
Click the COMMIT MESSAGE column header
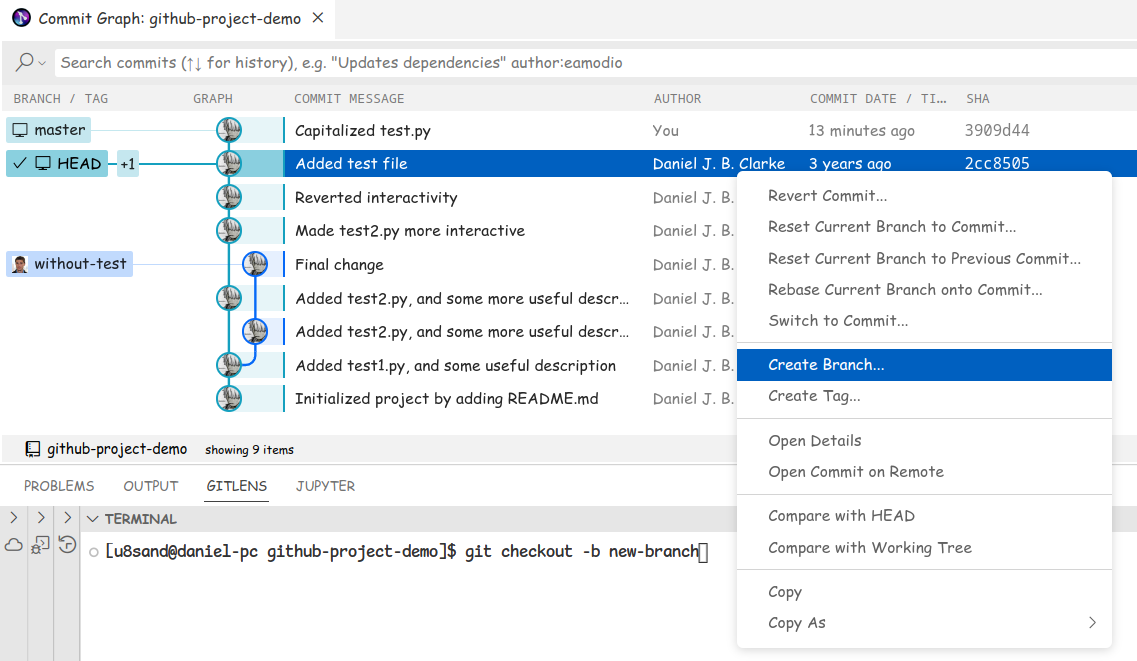click(349, 98)
